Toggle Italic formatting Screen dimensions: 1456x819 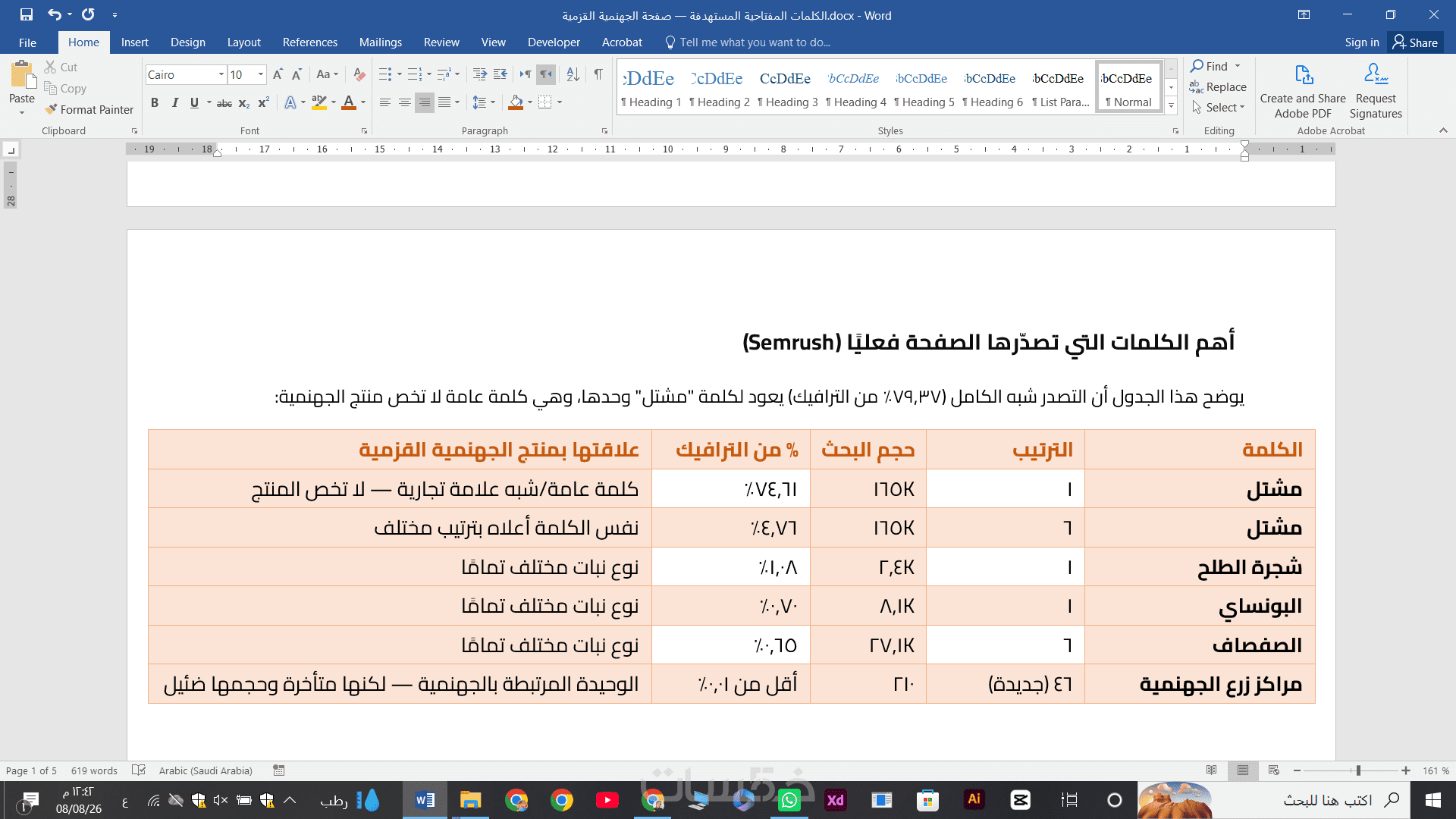click(174, 102)
